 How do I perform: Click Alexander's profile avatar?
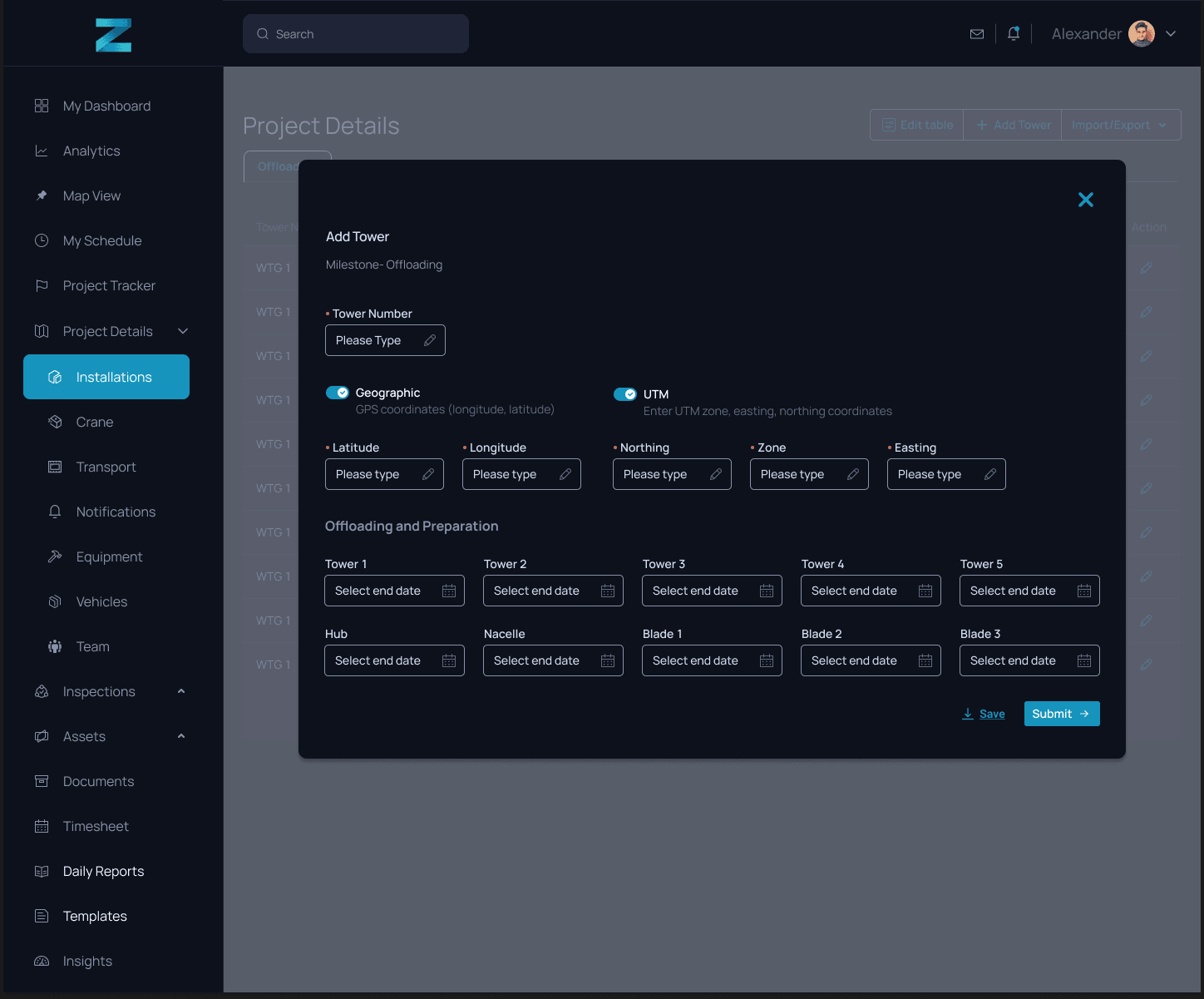tap(1142, 34)
